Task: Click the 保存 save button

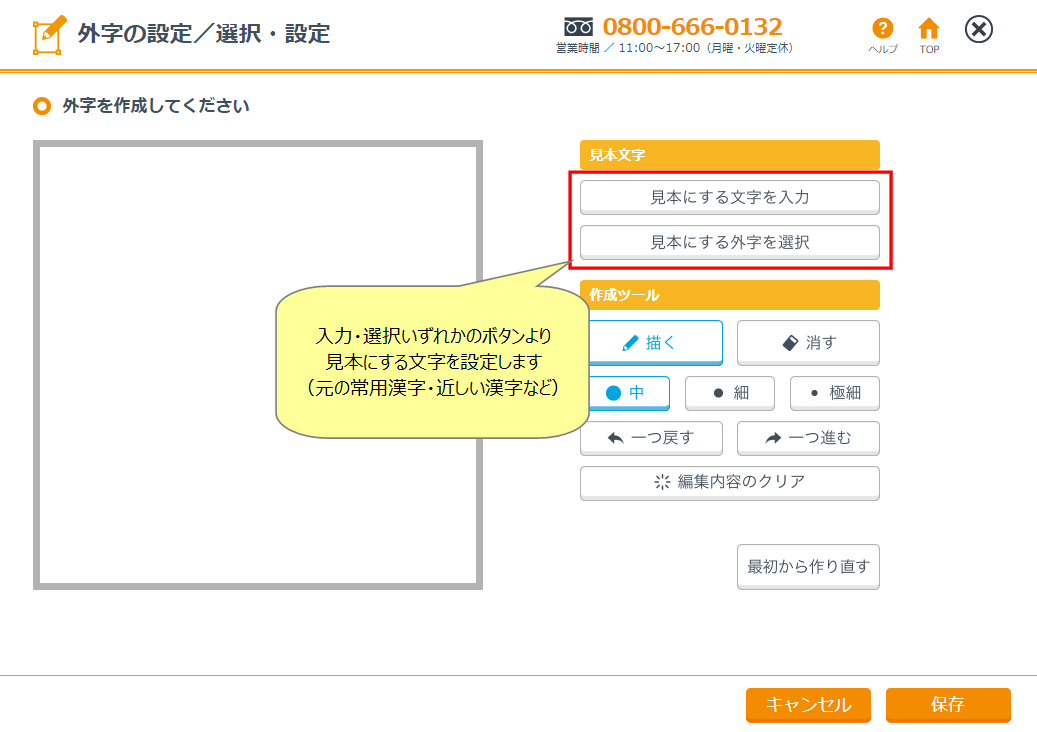Action: click(947, 704)
